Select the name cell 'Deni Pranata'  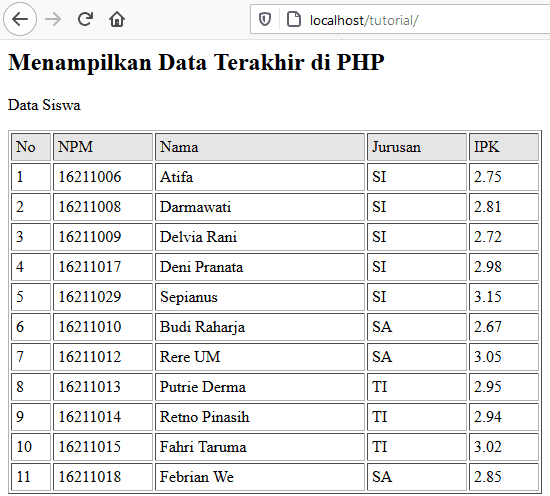click(x=260, y=267)
